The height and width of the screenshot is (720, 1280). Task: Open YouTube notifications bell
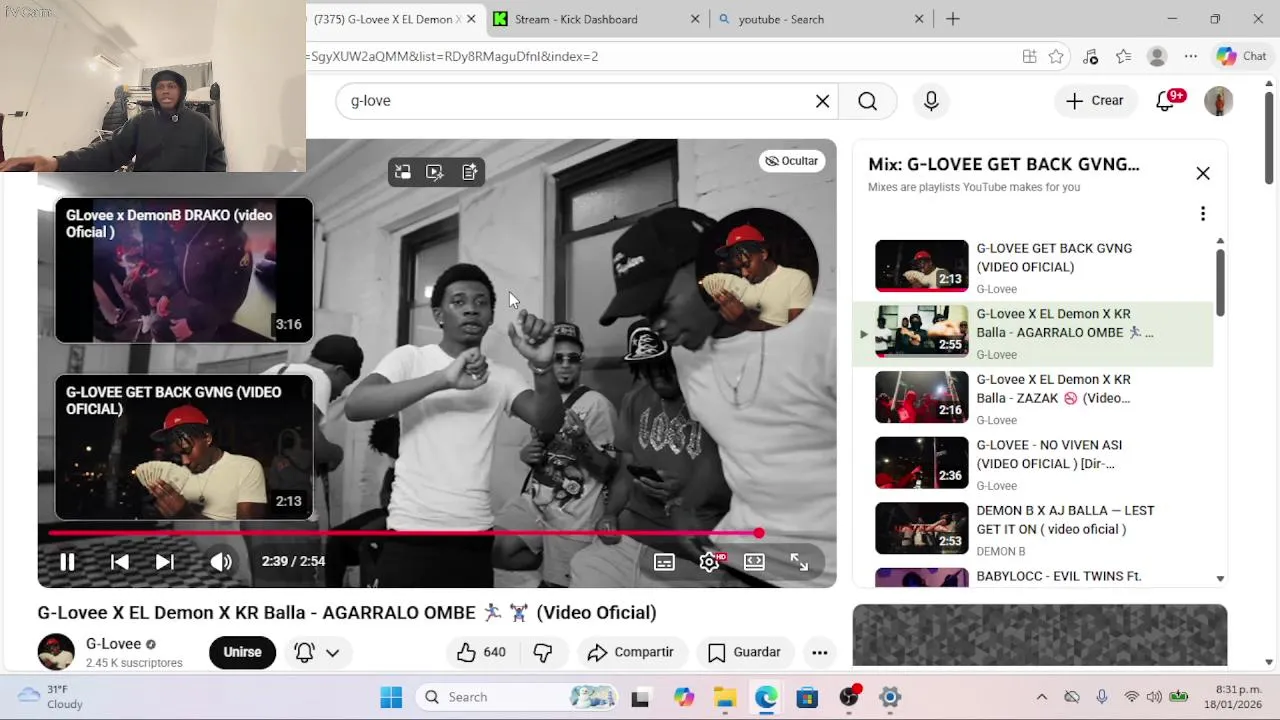[1165, 101]
